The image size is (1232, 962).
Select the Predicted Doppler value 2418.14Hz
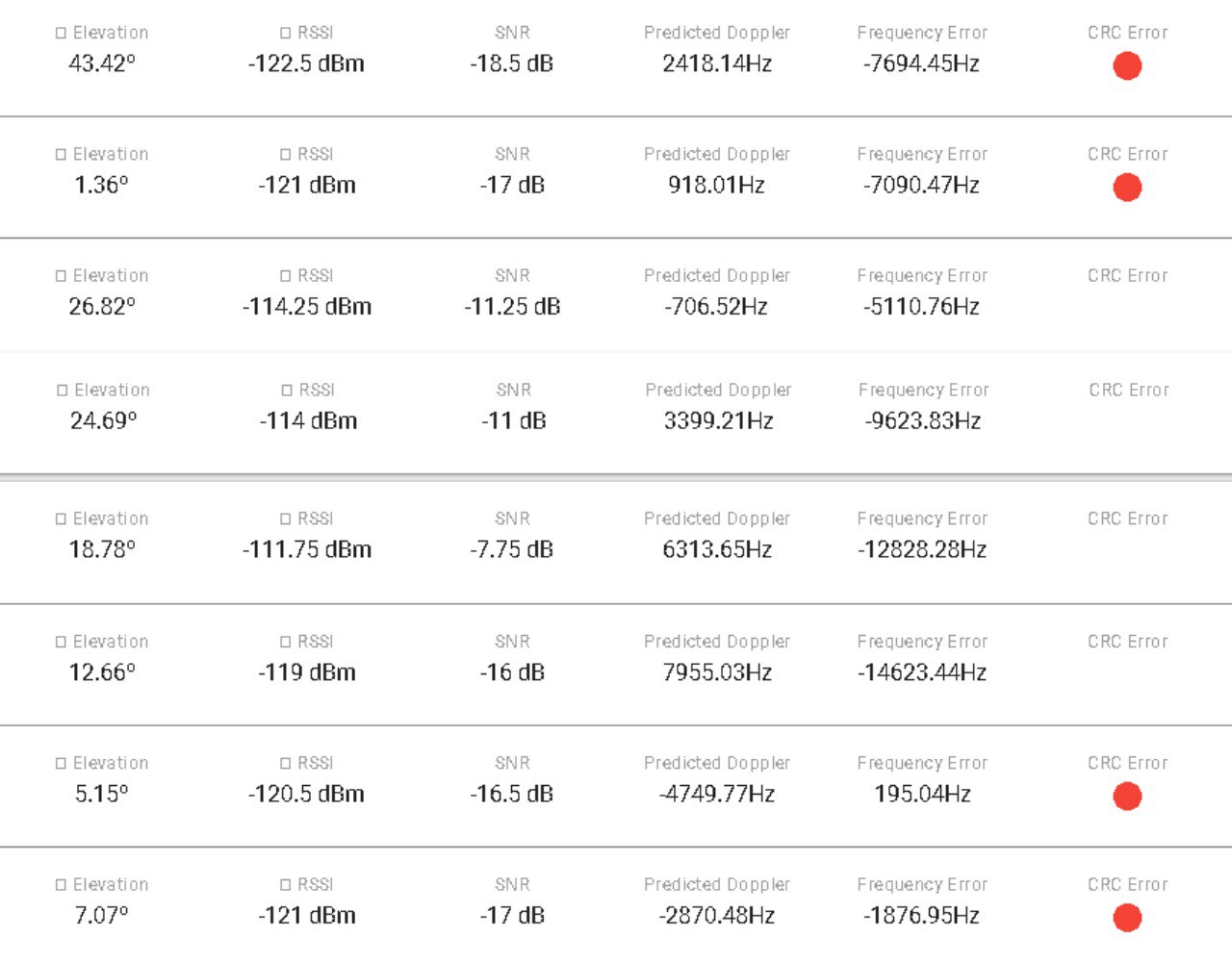(717, 64)
